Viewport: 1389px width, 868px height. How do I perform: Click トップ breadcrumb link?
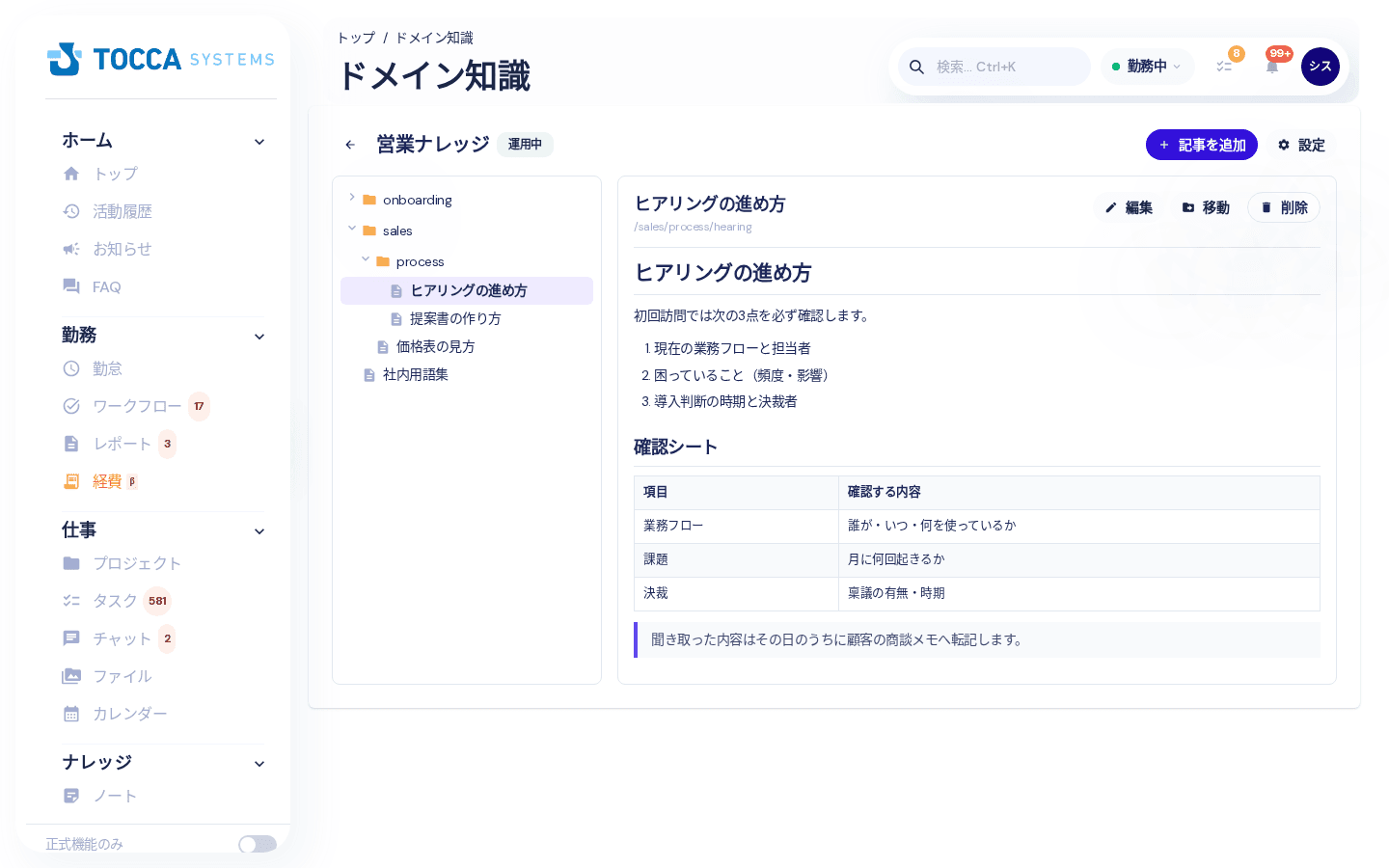point(356,38)
